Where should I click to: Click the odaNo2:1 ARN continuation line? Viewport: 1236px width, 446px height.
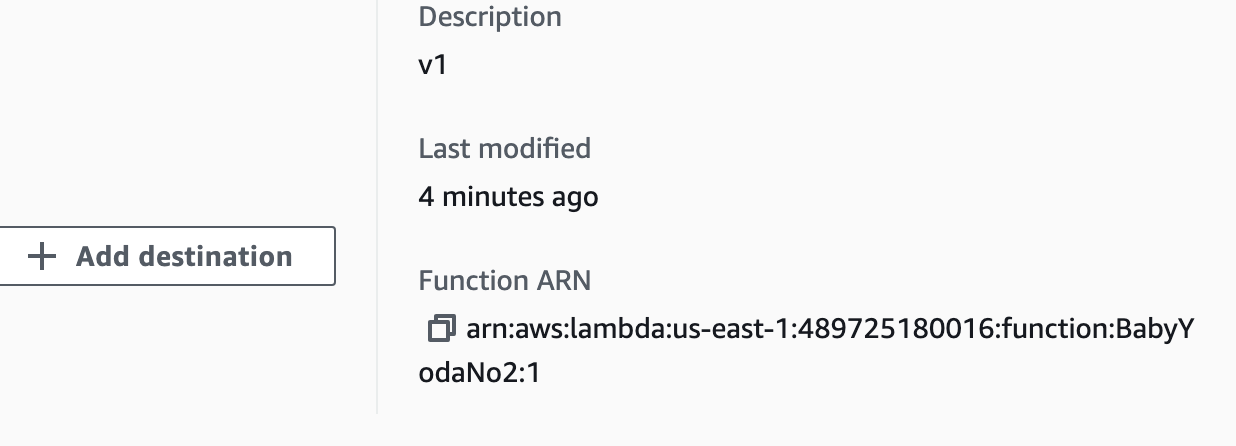(x=479, y=374)
